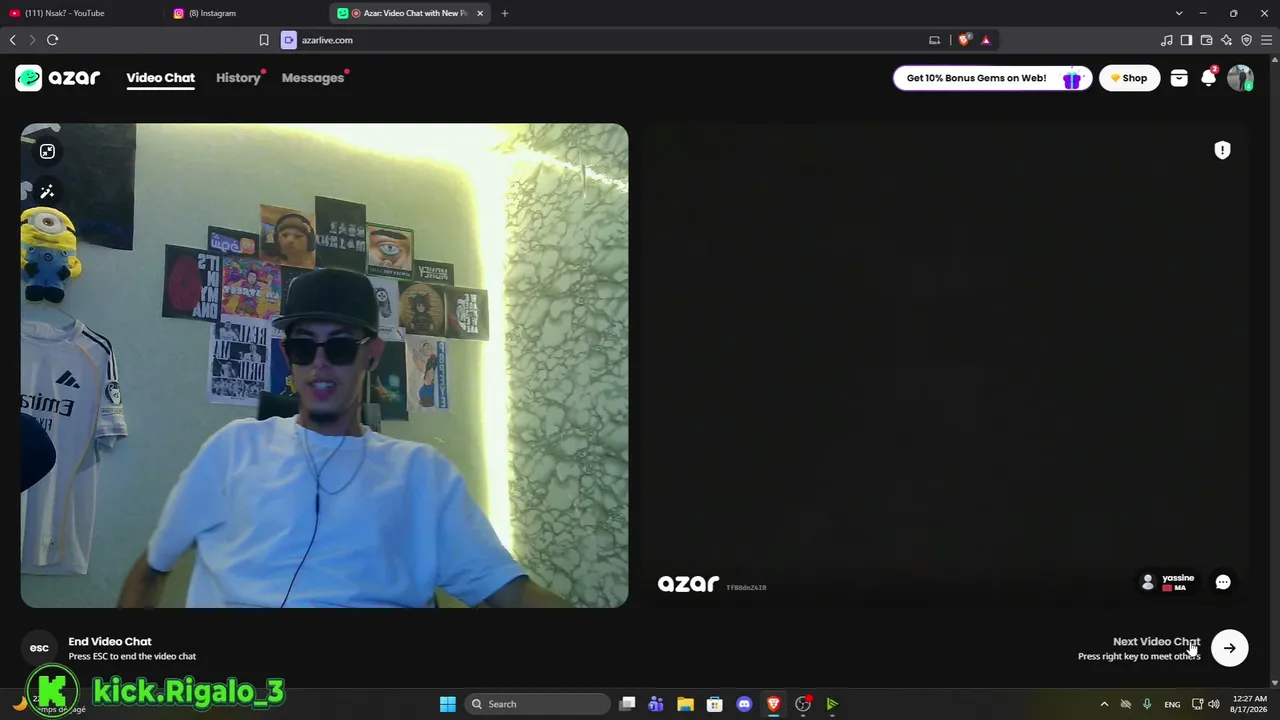Click the esc end chat button
The image size is (1280, 720).
click(x=39, y=648)
